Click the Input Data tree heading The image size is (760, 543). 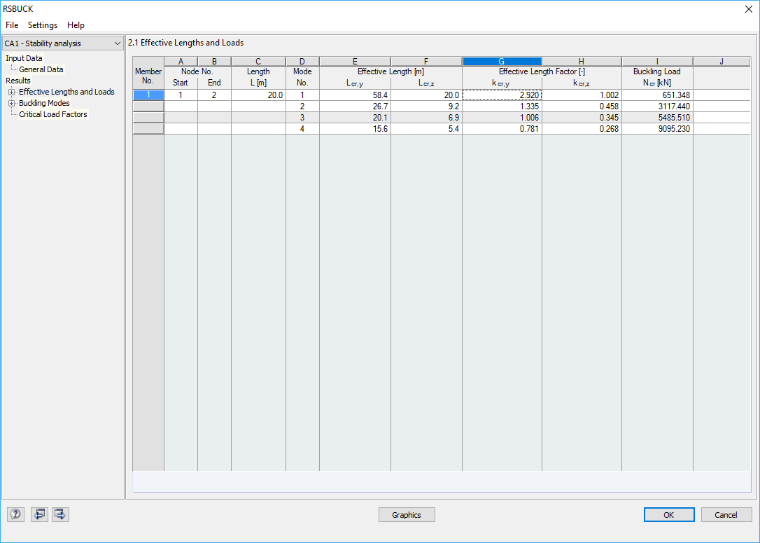coord(24,58)
